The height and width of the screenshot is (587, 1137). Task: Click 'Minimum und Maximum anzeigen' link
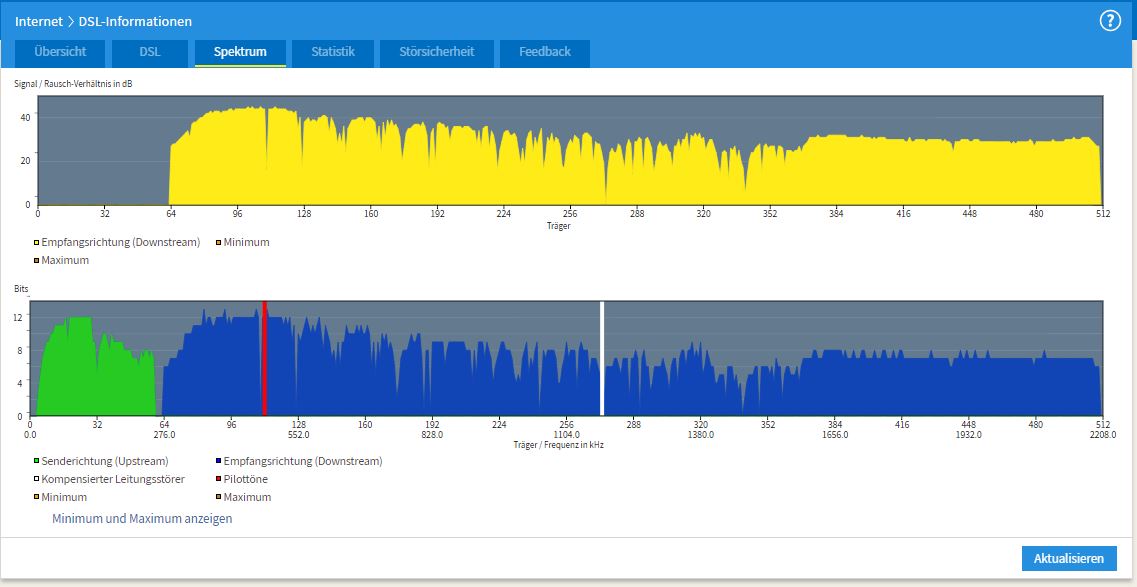point(142,519)
